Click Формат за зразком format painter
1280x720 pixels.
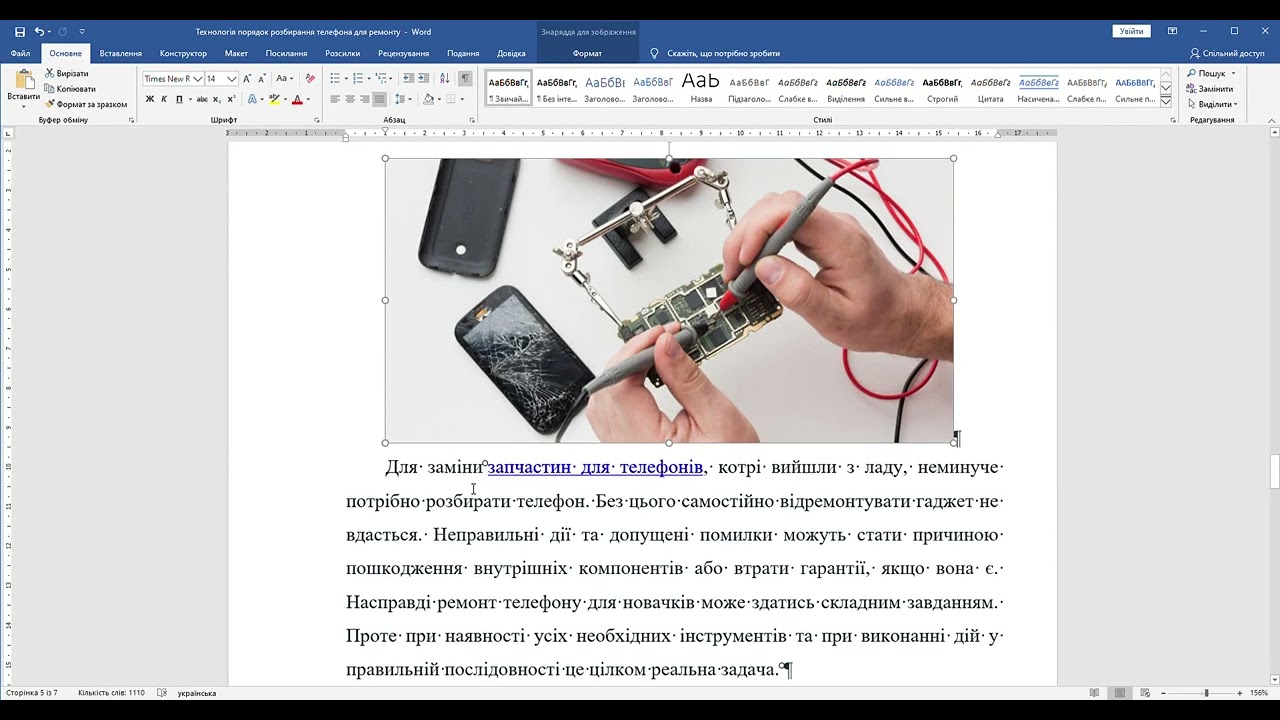click(86, 104)
